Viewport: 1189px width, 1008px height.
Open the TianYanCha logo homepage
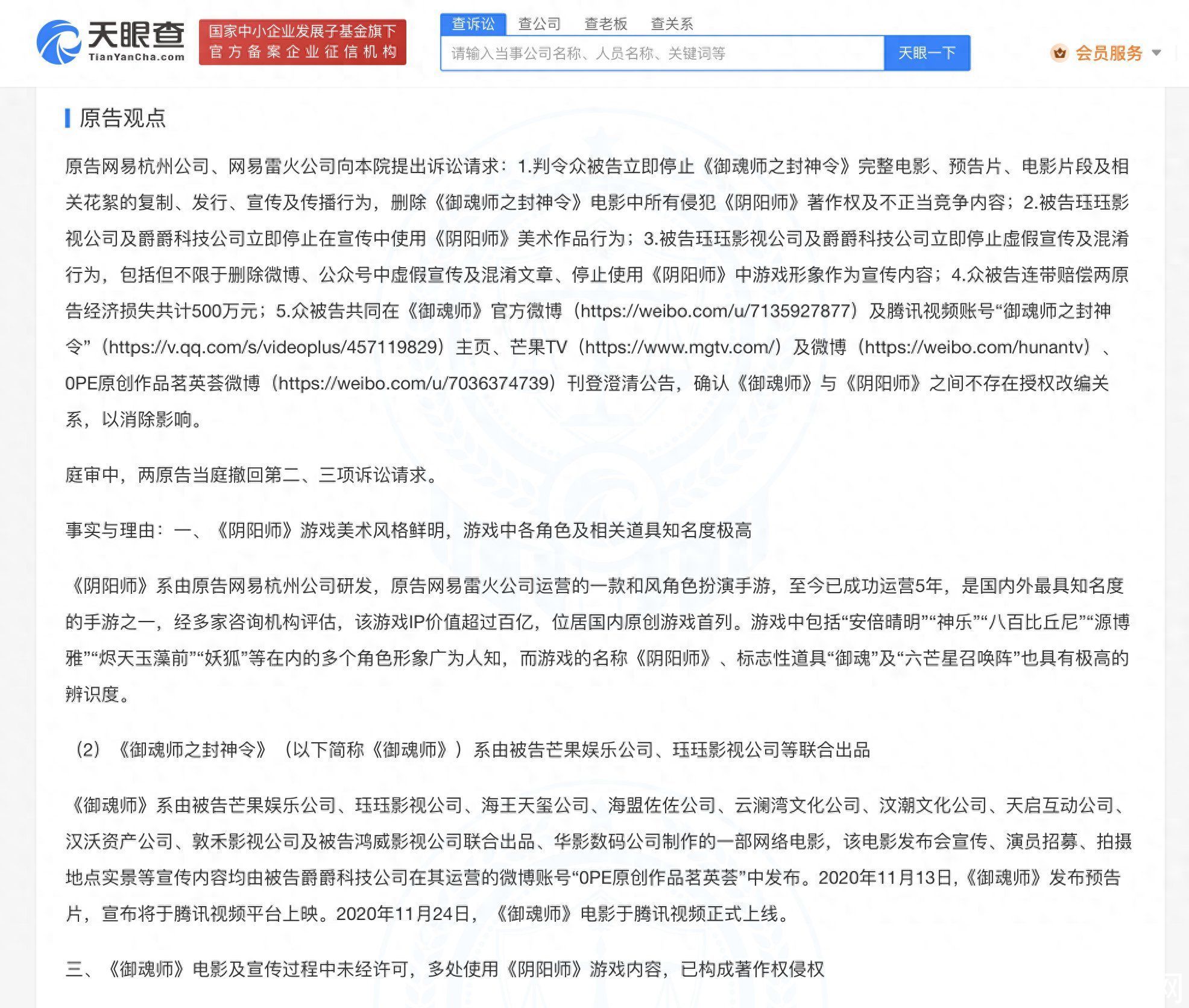pos(110,41)
